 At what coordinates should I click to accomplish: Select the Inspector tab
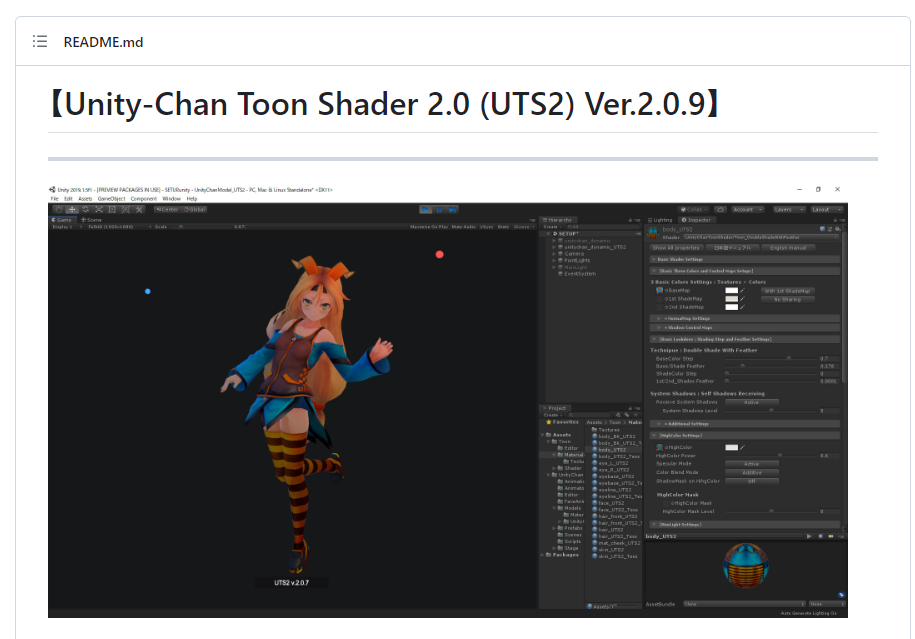tap(697, 220)
